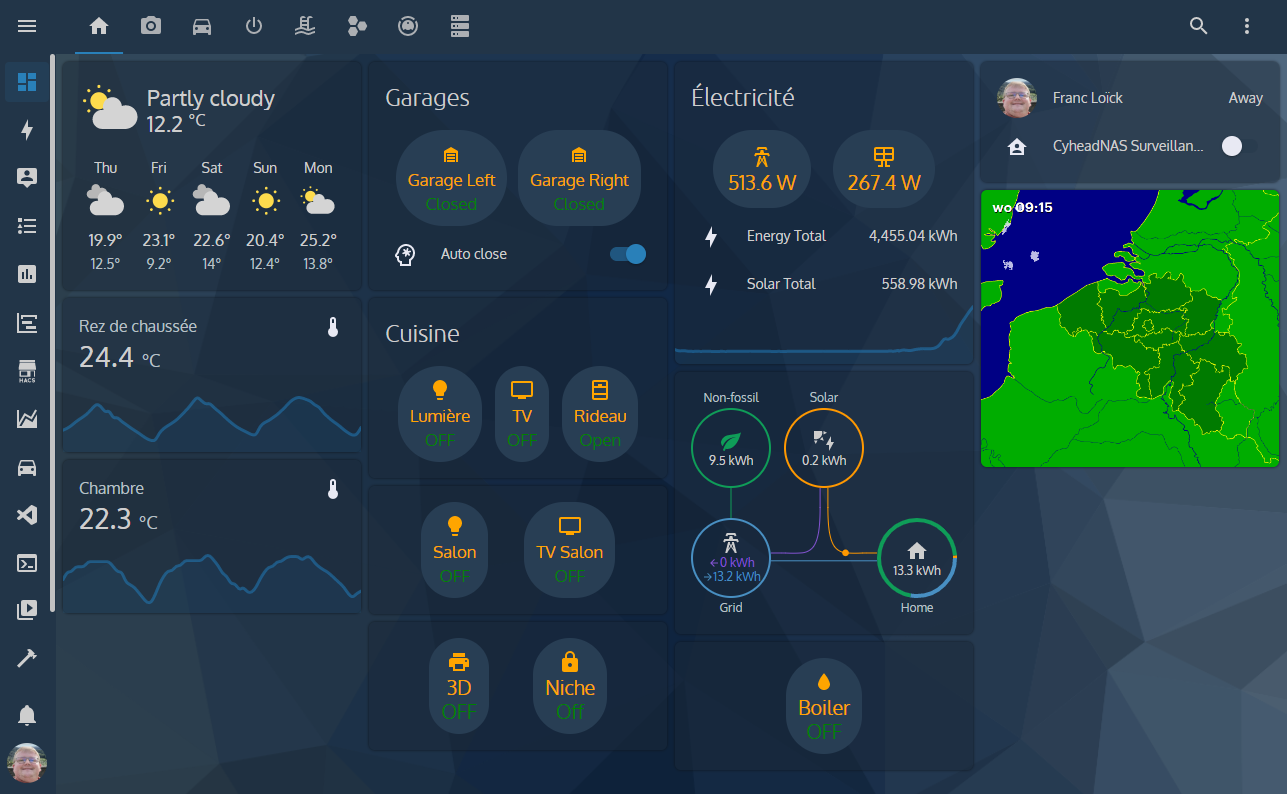Click the search icon in header
Screen dimensions: 1287x794
pyautogui.click(x=1198, y=26)
